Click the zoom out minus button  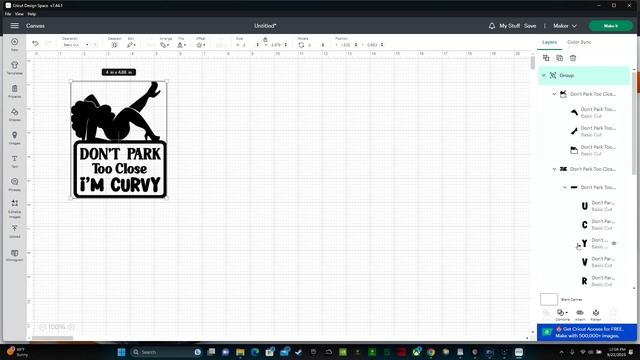42,327
